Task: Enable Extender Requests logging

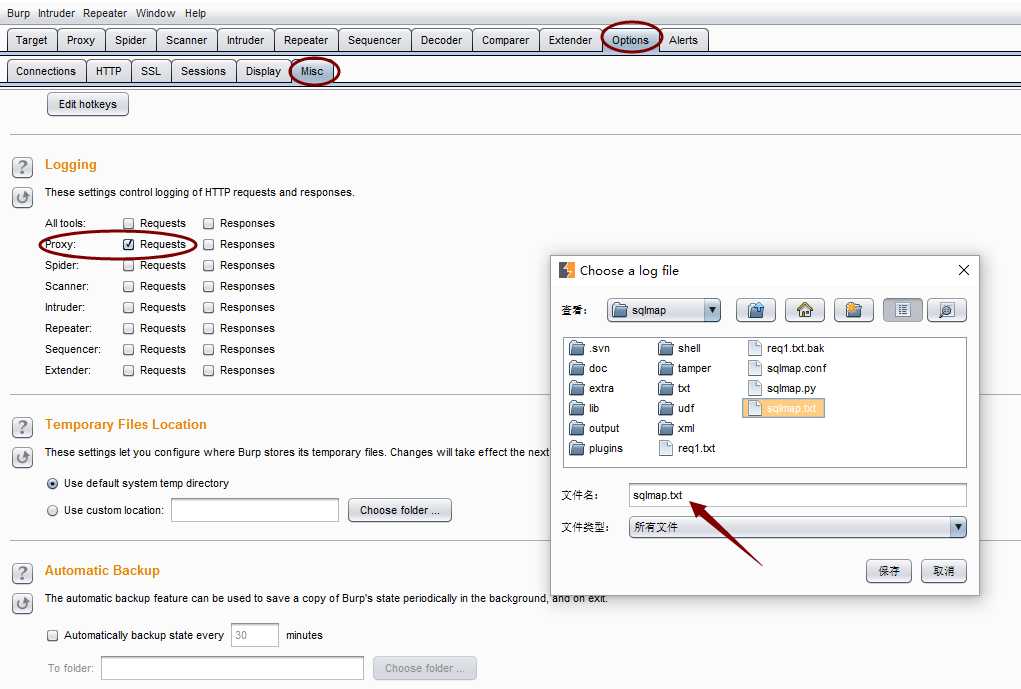Action: tap(128, 371)
